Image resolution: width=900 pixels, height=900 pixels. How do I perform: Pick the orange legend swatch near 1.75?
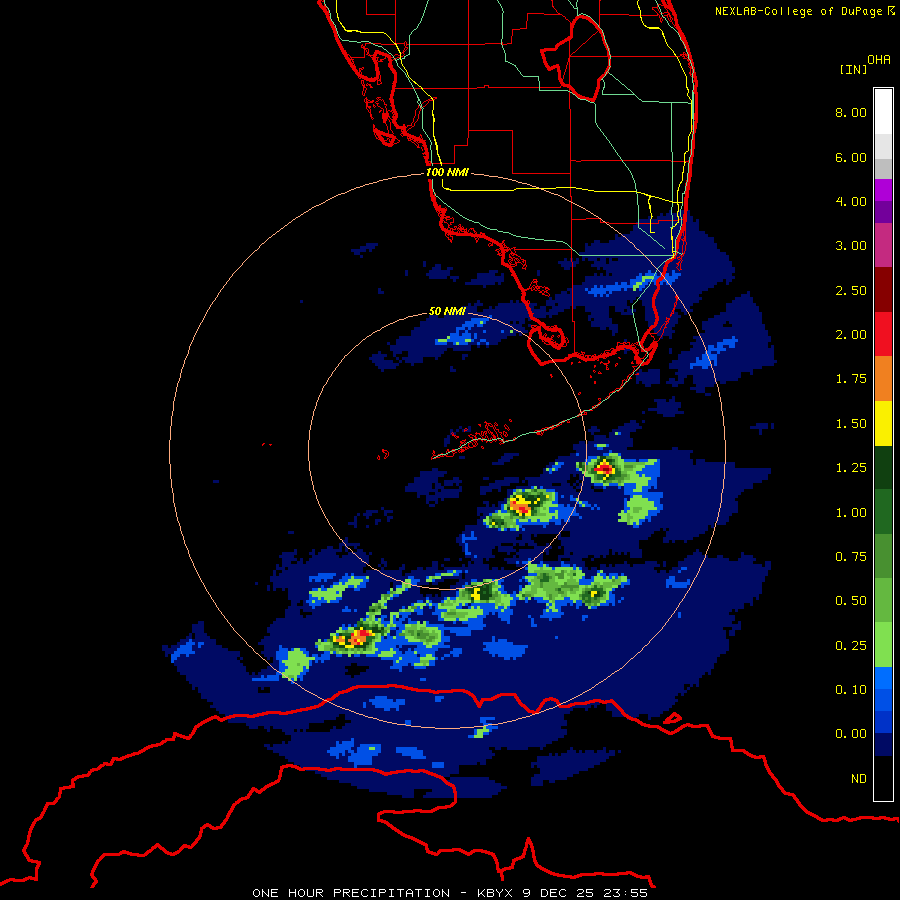click(883, 379)
